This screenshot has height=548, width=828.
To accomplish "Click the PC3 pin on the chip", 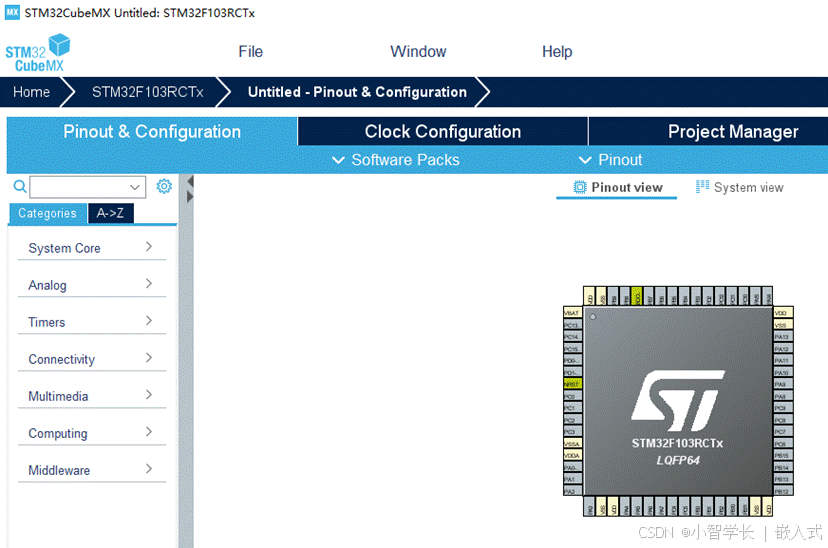I will [572, 431].
